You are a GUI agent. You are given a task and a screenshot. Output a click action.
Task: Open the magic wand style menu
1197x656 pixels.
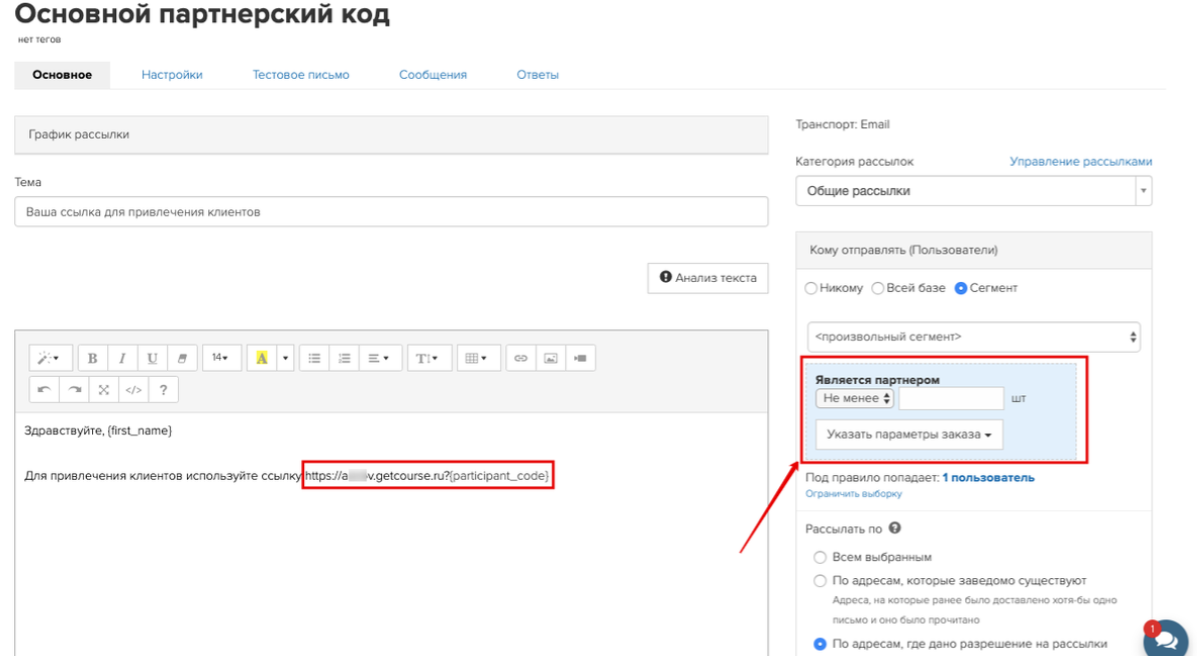coord(49,358)
